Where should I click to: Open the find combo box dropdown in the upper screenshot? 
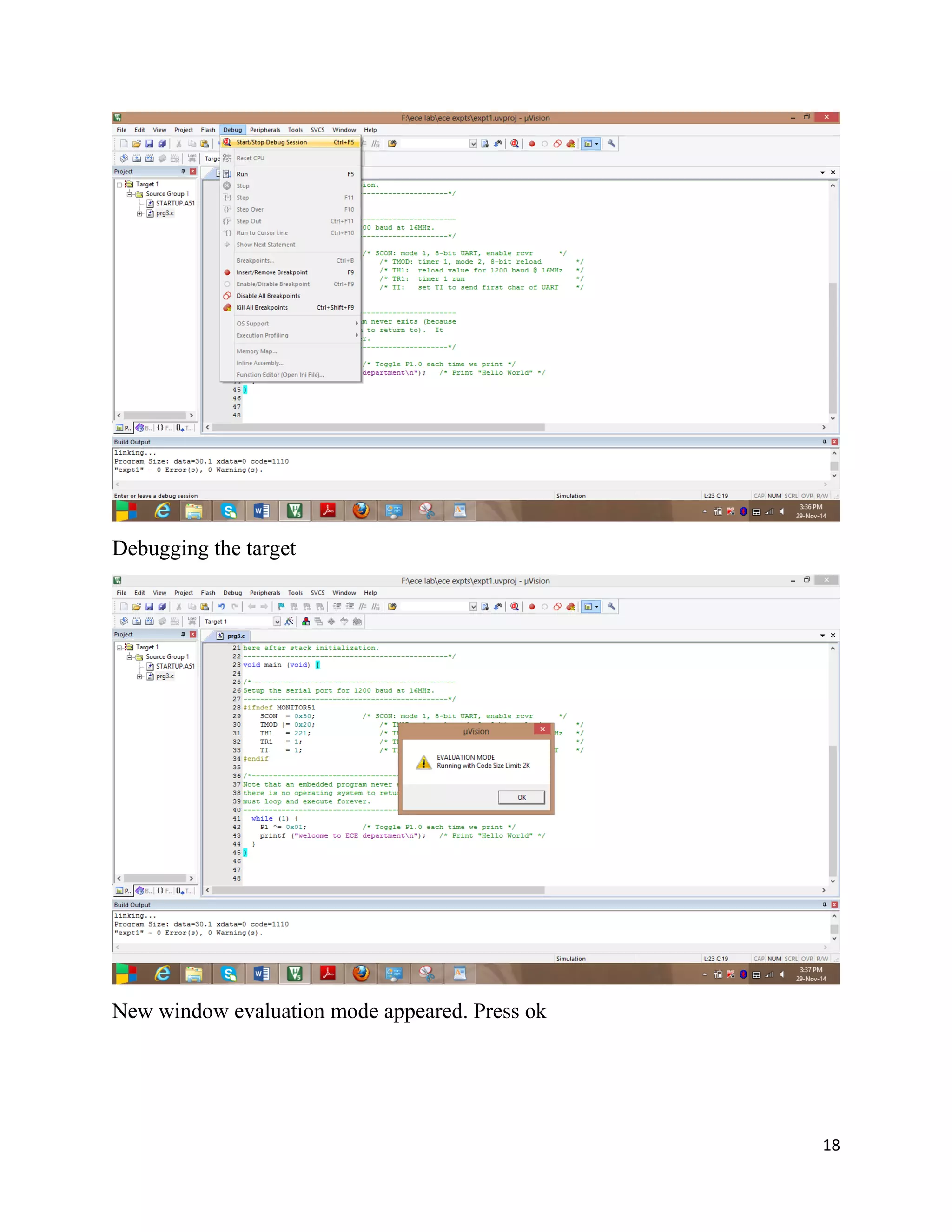pos(473,144)
